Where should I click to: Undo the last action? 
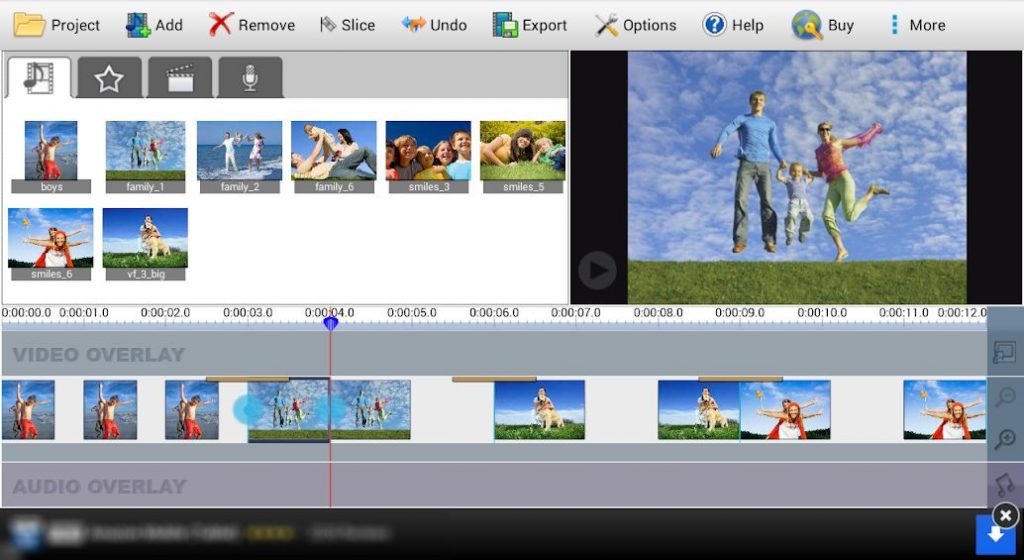[x=434, y=25]
